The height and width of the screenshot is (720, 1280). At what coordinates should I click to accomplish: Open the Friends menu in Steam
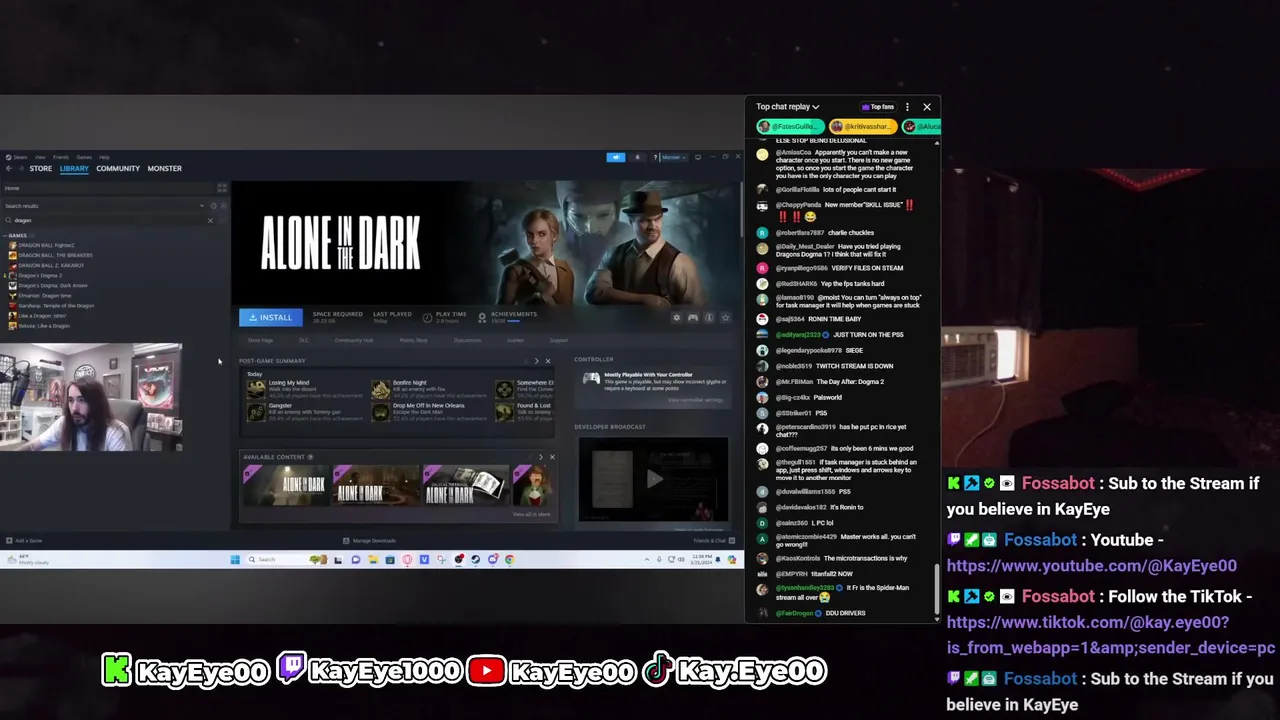[x=61, y=157]
